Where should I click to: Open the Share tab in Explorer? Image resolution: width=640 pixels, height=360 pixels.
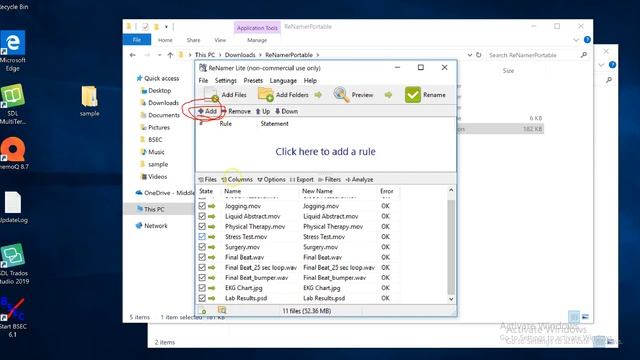point(193,40)
